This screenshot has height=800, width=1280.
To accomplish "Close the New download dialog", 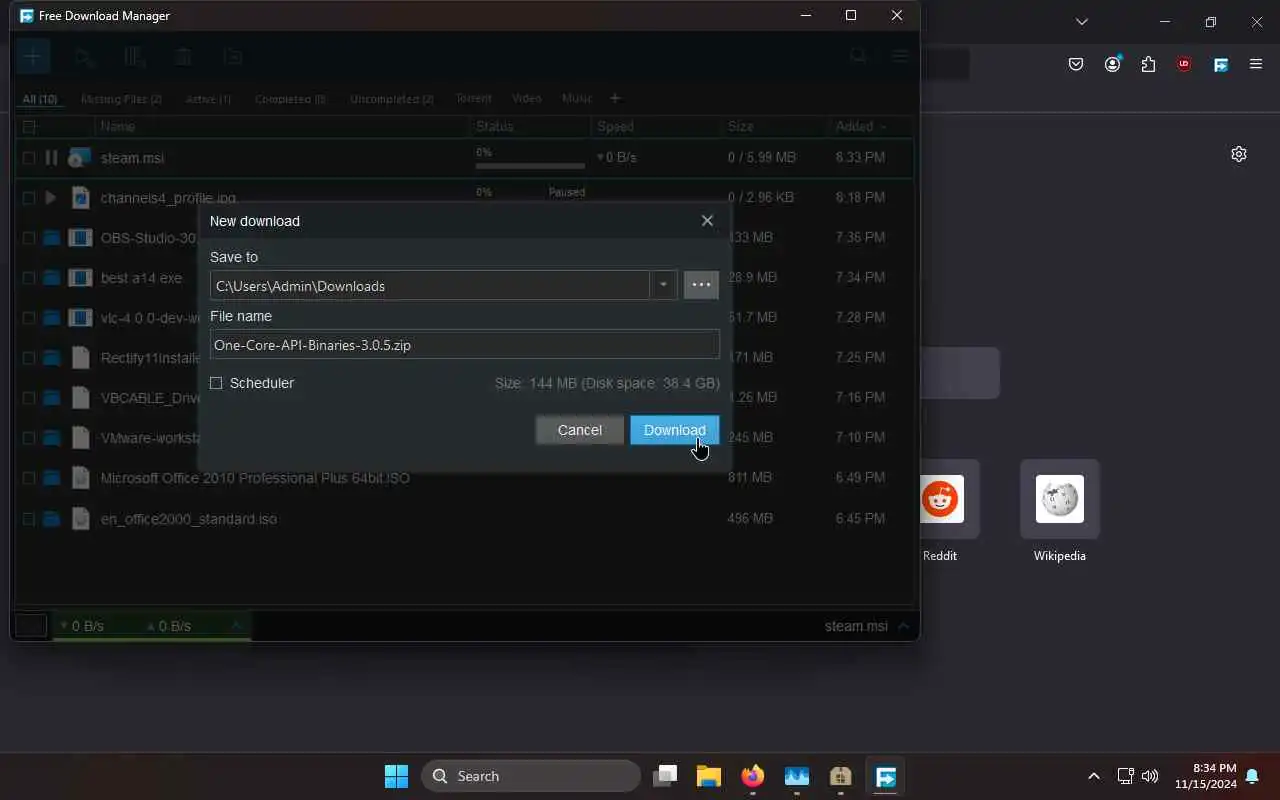I will [707, 221].
